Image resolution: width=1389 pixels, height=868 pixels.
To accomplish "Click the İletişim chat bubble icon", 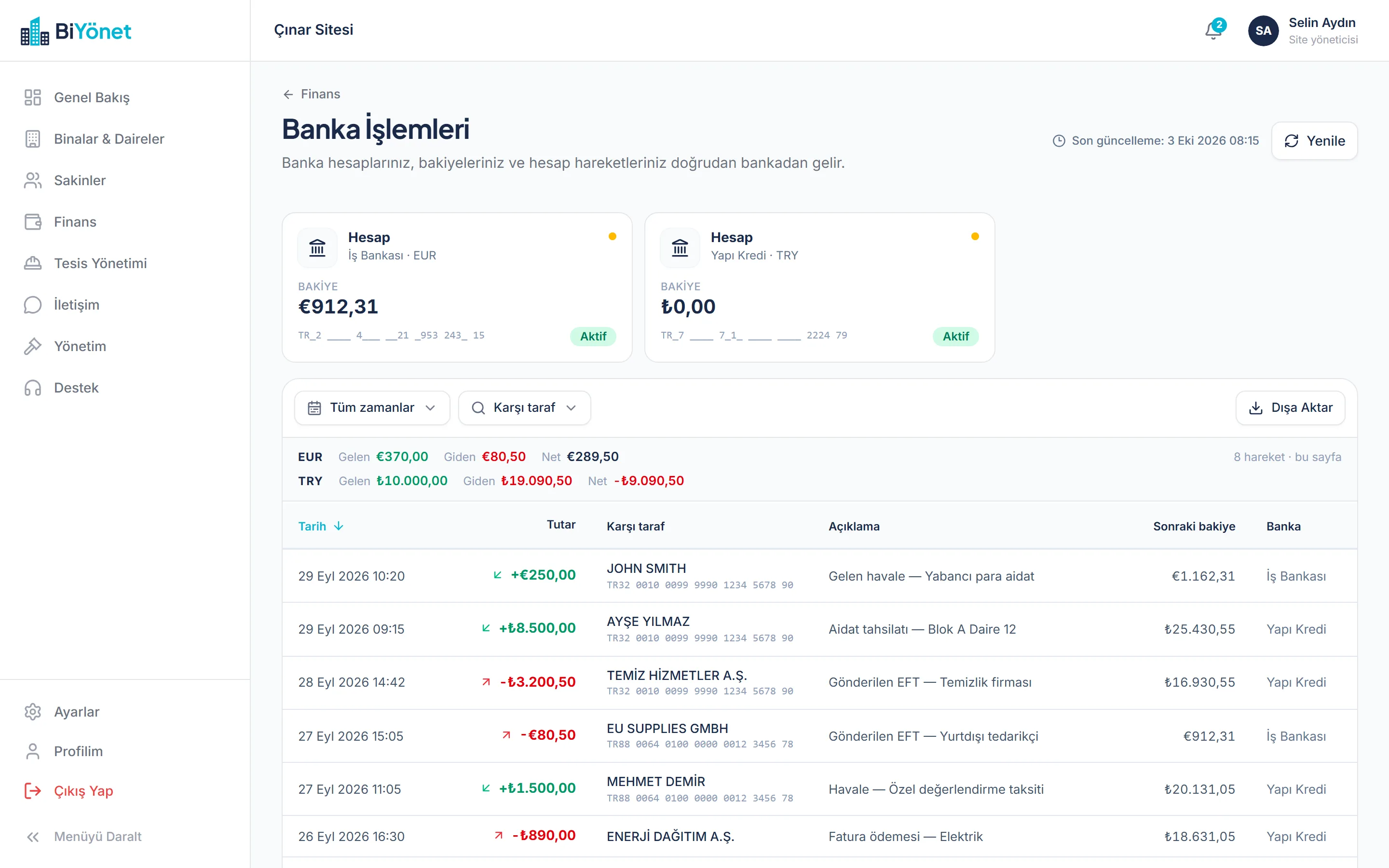I will click(x=33, y=305).
